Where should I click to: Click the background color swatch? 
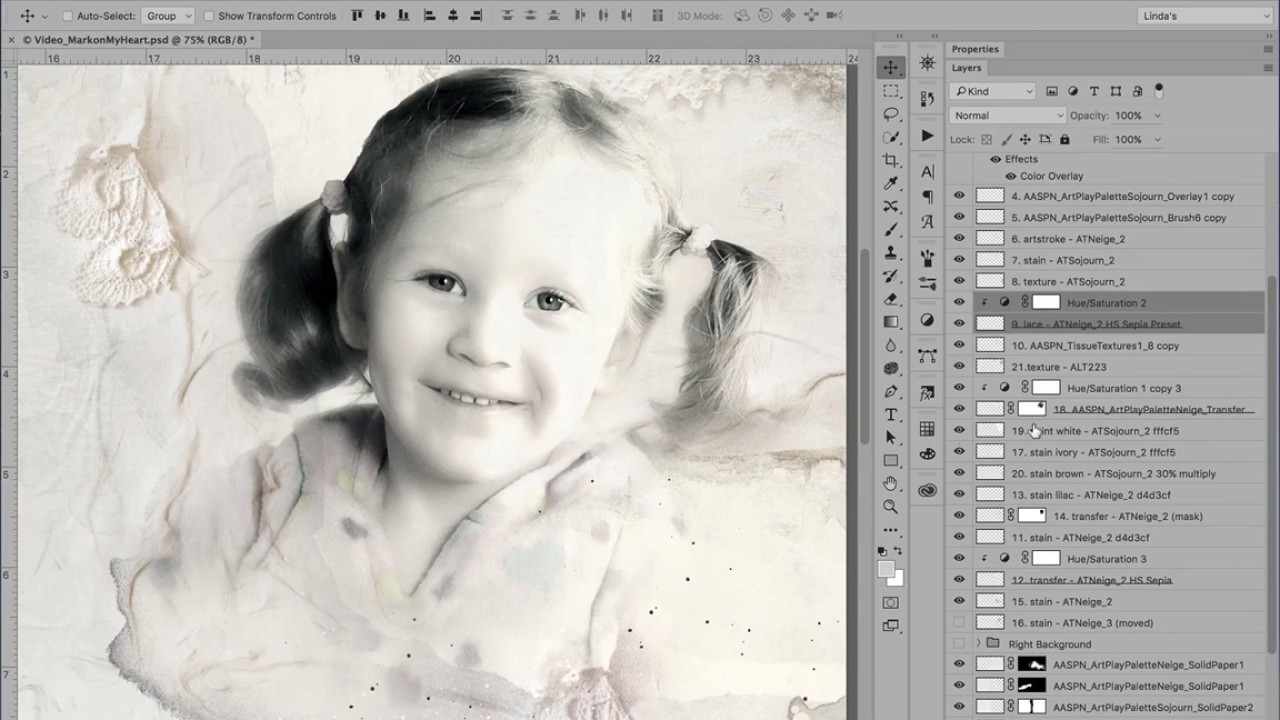tap(897, 579)
